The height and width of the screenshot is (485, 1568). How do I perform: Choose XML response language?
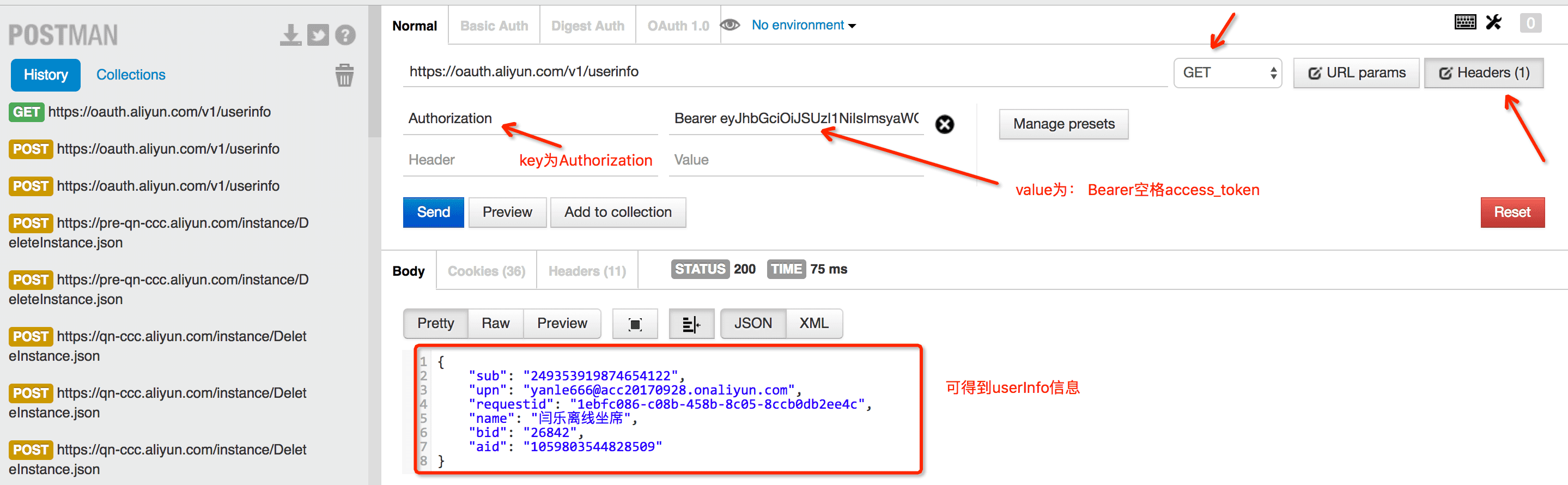[x=814, y=324]
